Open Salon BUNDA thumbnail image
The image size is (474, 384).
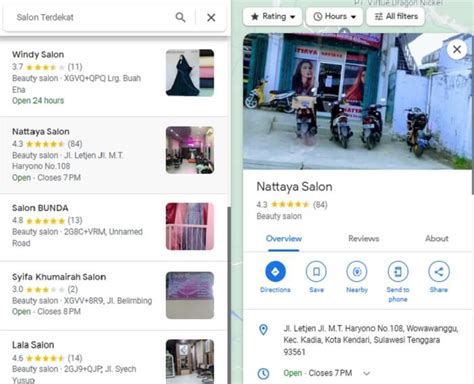(x=190, y=226)
